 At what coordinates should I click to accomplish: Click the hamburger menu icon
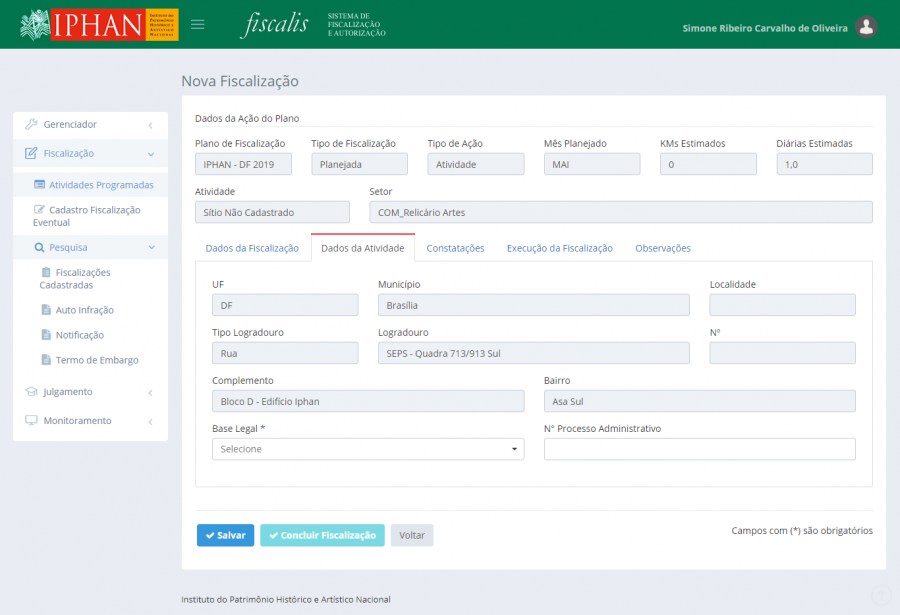click(x=198, y=24)
